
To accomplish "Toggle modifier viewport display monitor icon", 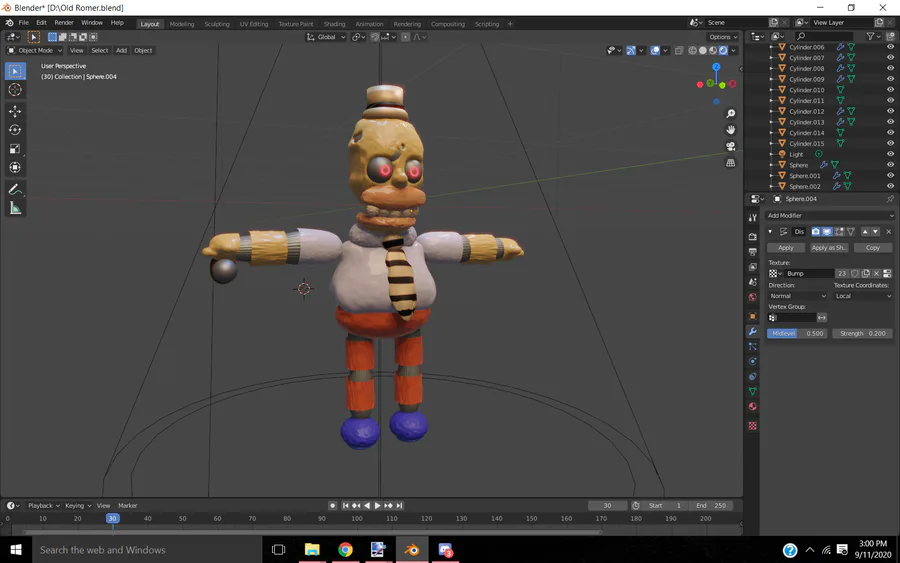I will 827,232.
